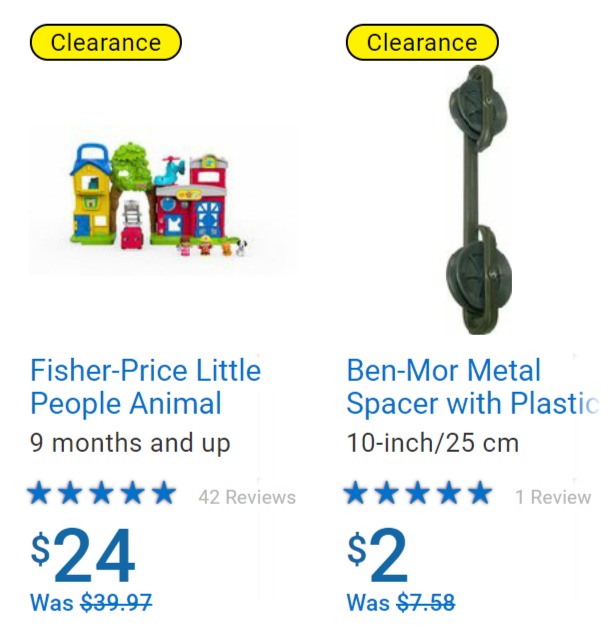This screenshot has width=613, height=633.
Task: Click the fifth star of Ben-Mor rating
Action: click(x=481, y=493)
